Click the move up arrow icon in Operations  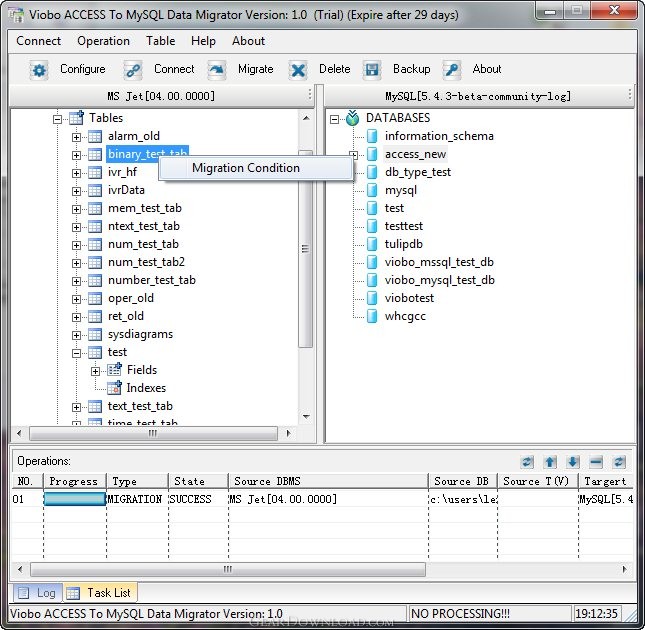click(550, 462)
